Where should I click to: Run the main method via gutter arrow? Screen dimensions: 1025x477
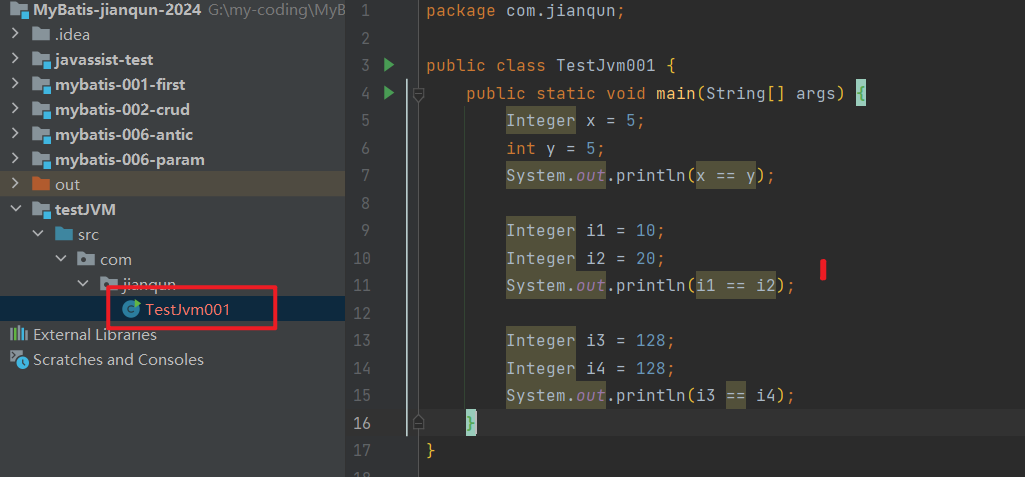pos(389,93)
